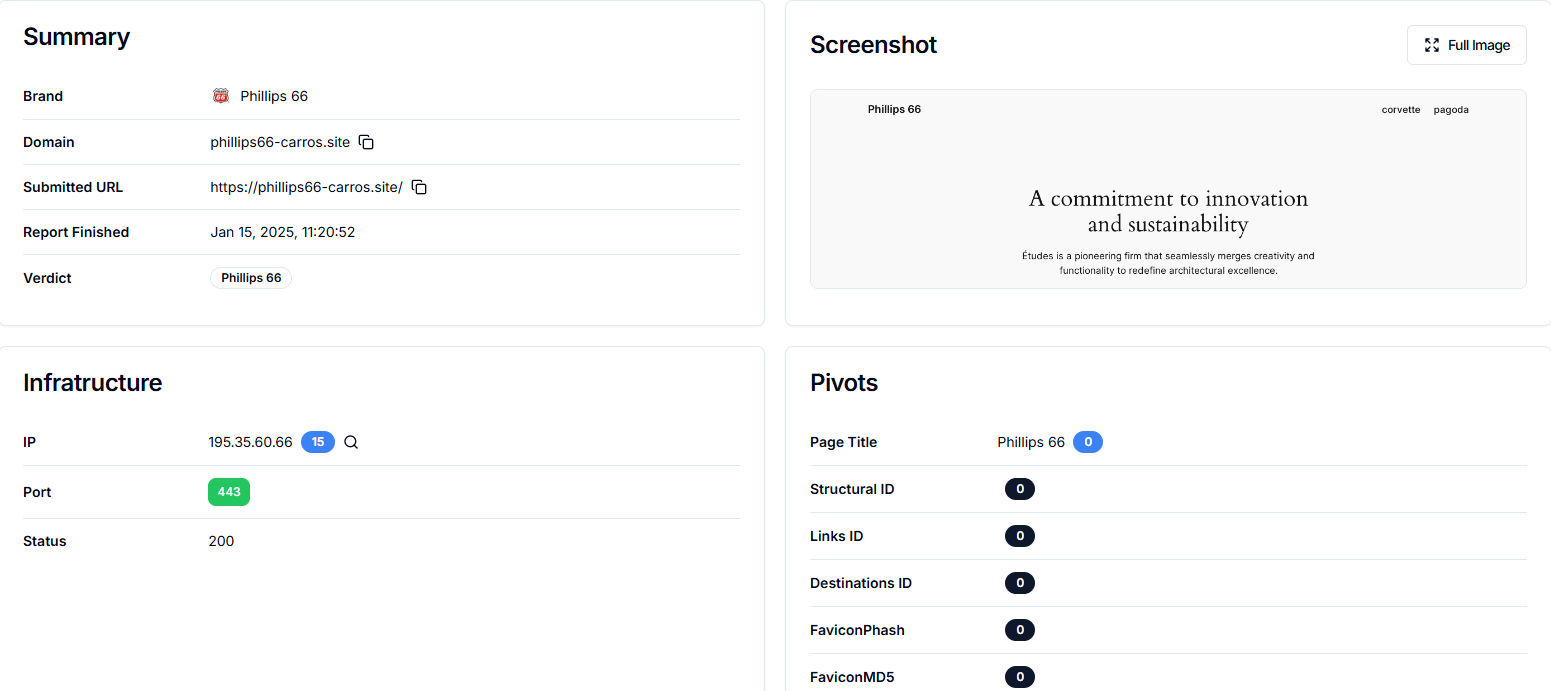This screenshot has height=691, width=1551.
Task: Click the Destinations ID label
Action: pos(861,583)
